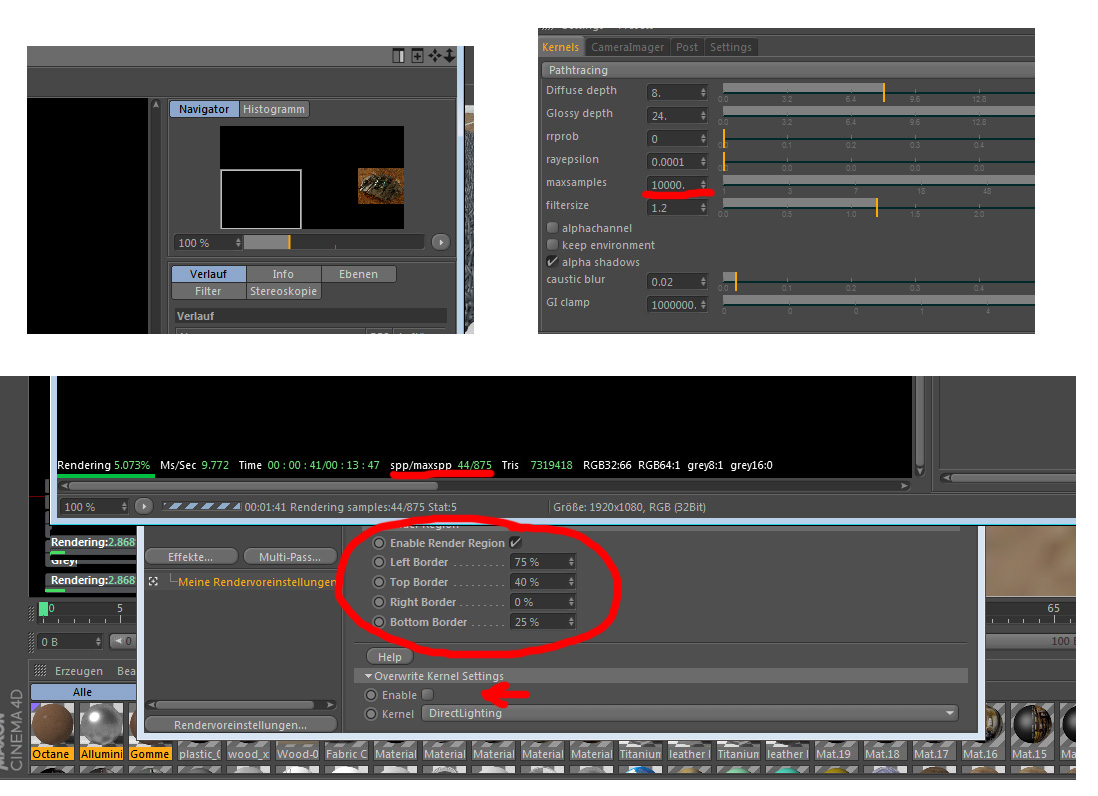Select the Octane material sphere thumbnail

(52, 725)
